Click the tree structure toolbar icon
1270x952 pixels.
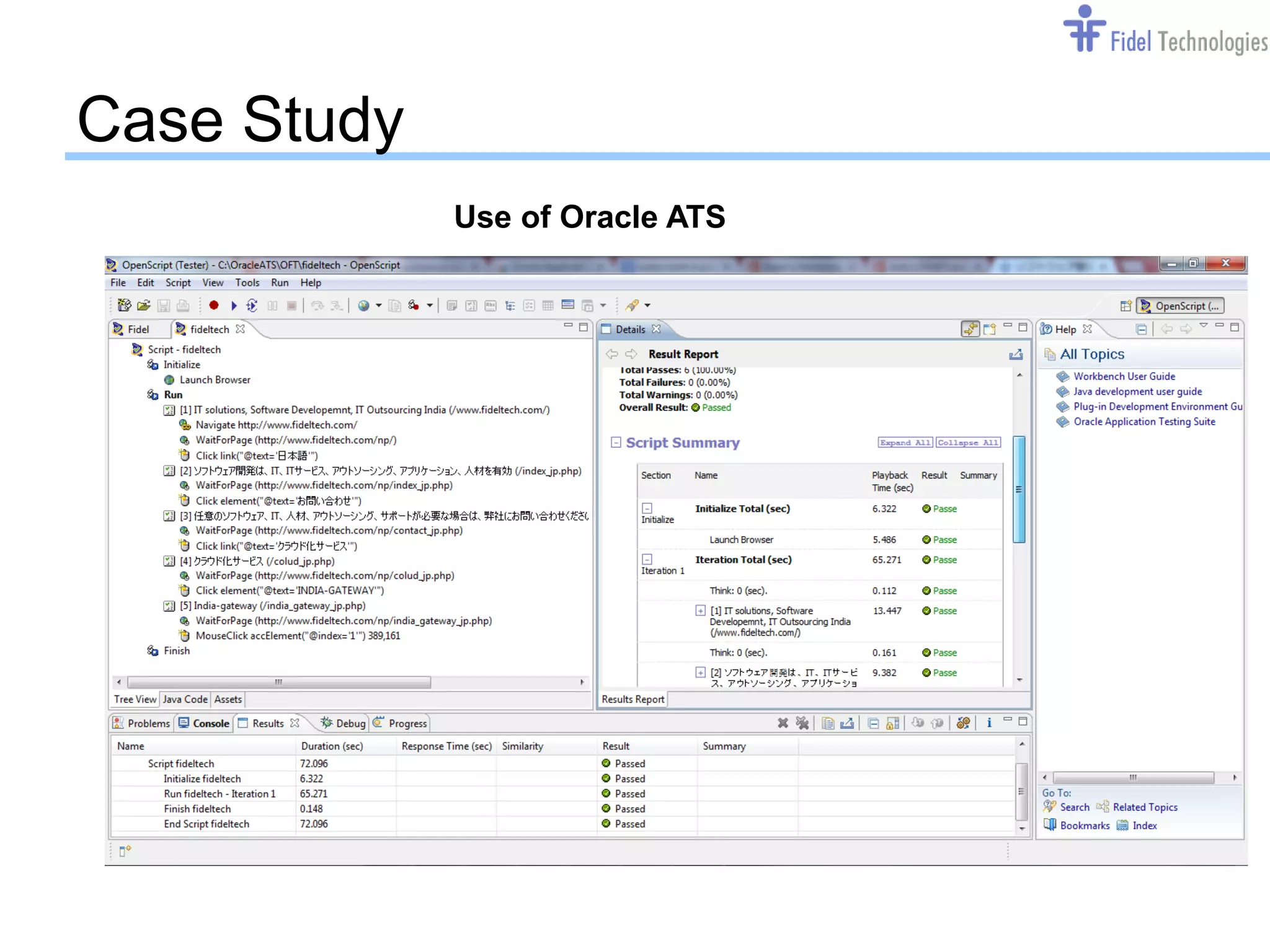[x=510, y=305]
